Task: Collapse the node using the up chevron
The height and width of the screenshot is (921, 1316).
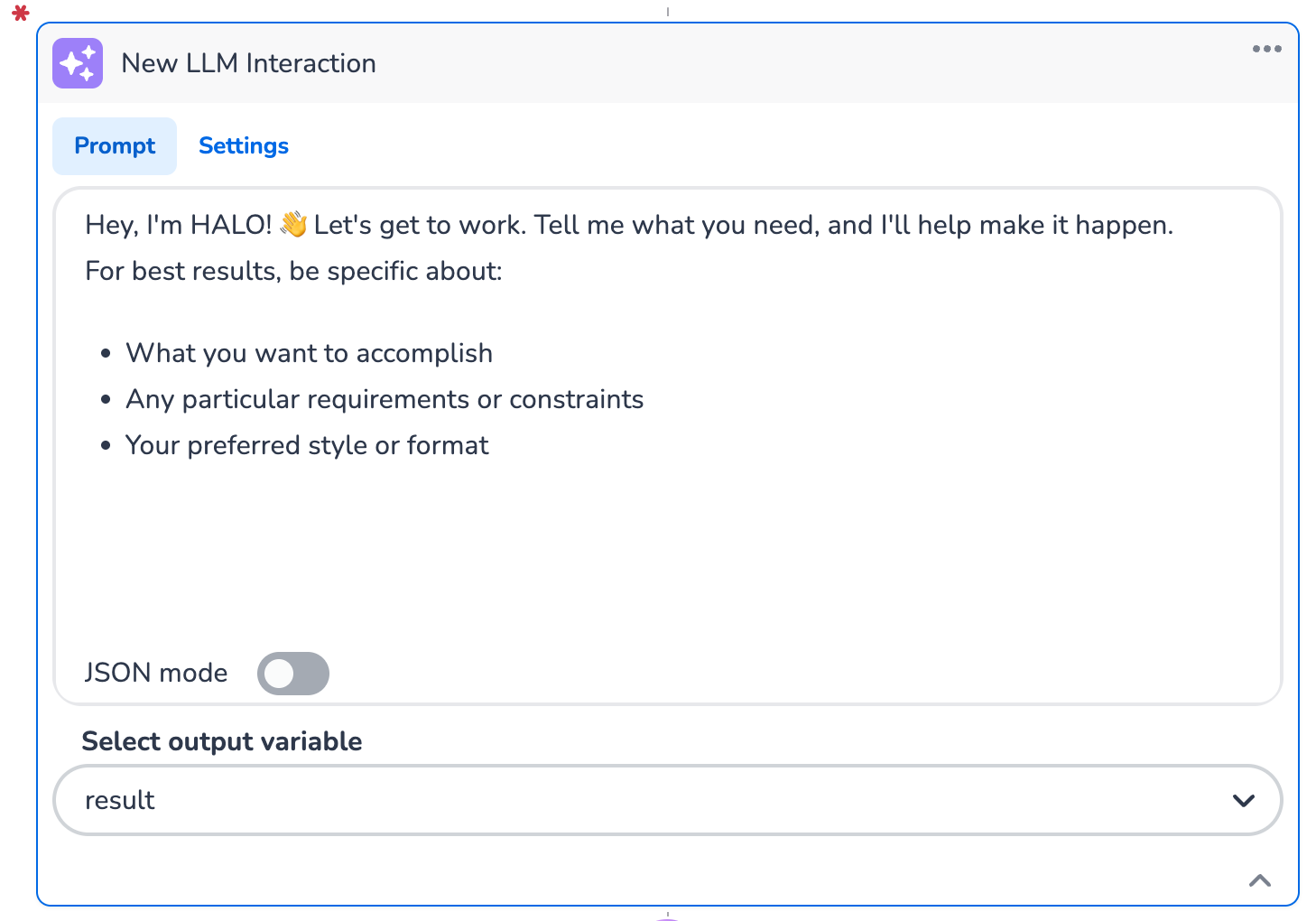Action: (x=1259, y=880)
